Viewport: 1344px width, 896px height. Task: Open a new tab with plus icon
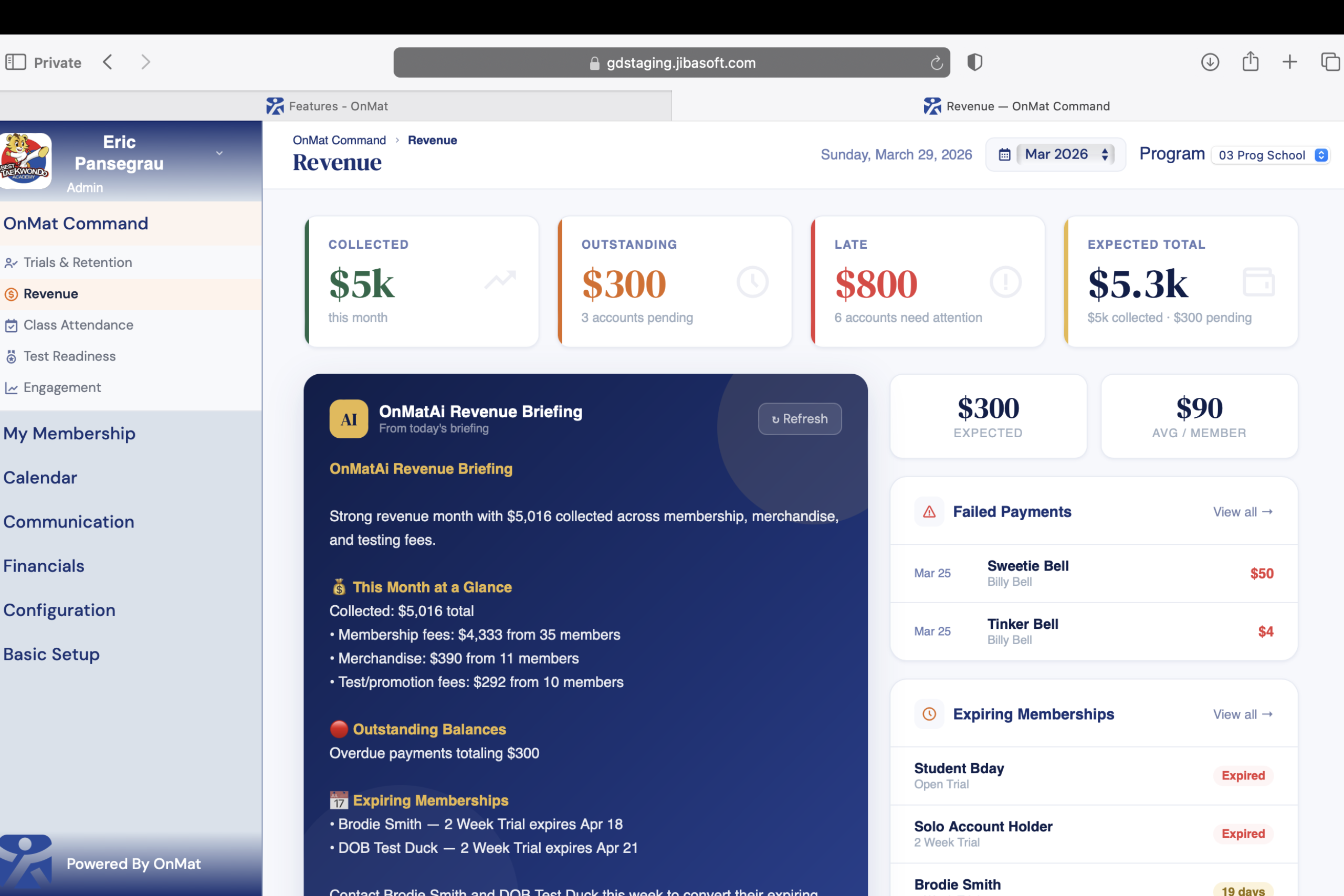[x=1290, y=62]
